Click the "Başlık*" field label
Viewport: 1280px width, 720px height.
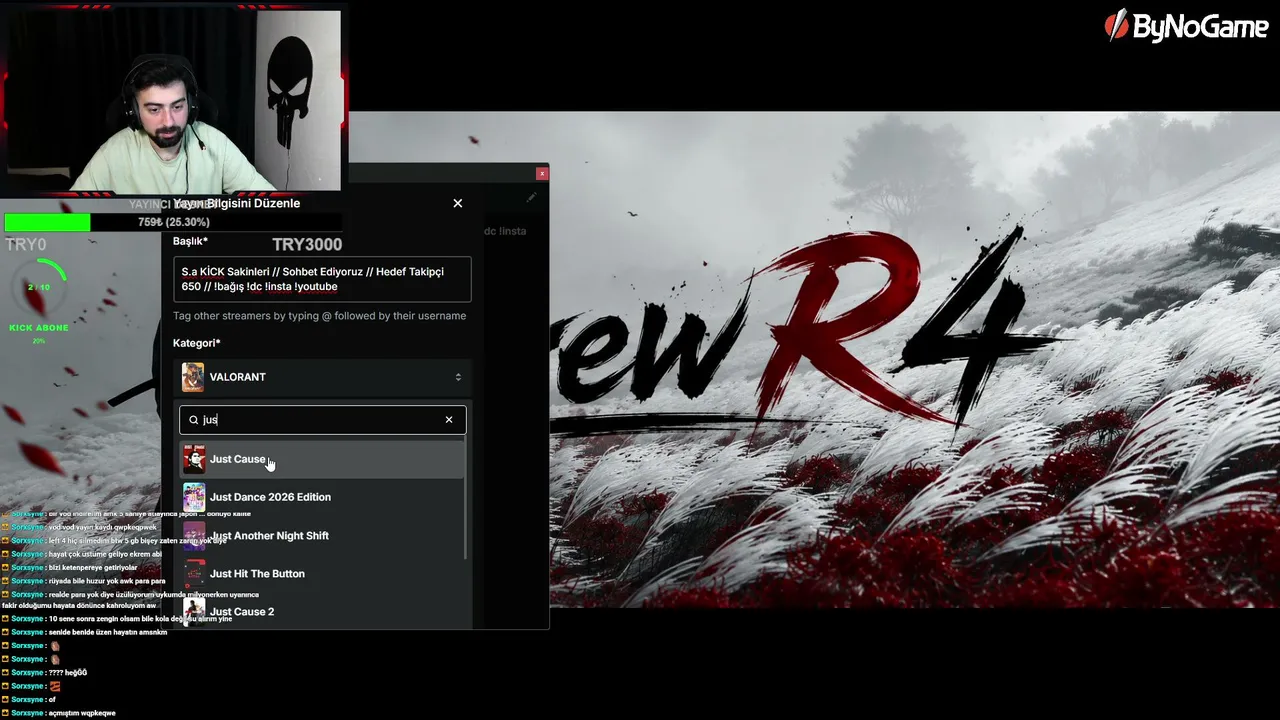[x=190, y=241]
